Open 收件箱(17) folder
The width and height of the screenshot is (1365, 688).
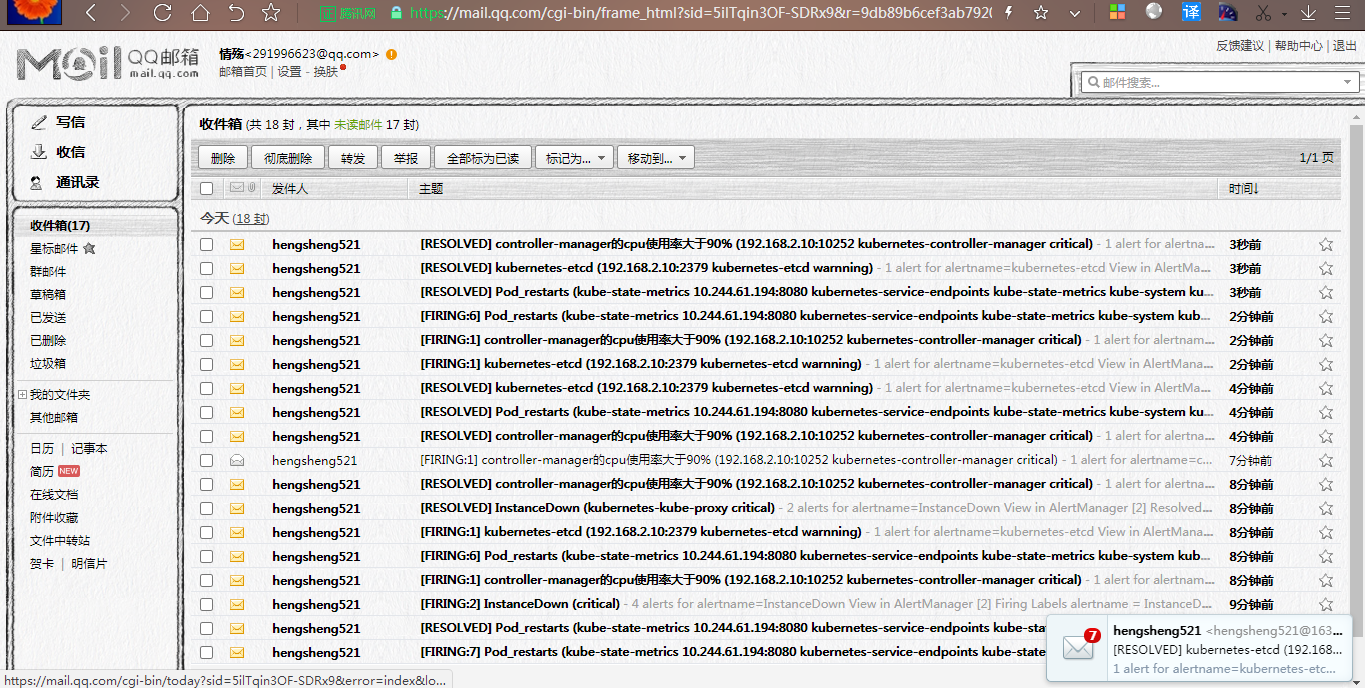point(60,226)
